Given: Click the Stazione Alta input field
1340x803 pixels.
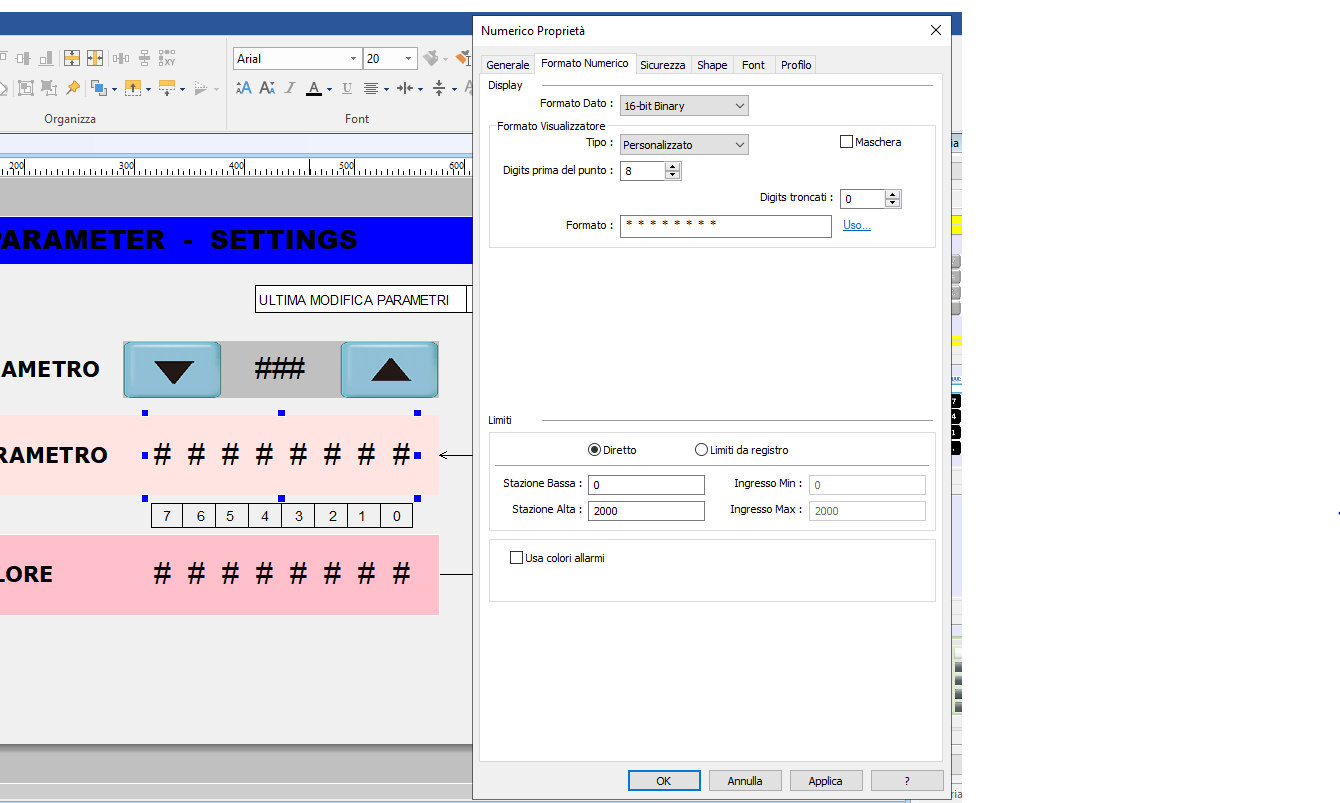Looking at the screenshot, I should click(646, 511).
